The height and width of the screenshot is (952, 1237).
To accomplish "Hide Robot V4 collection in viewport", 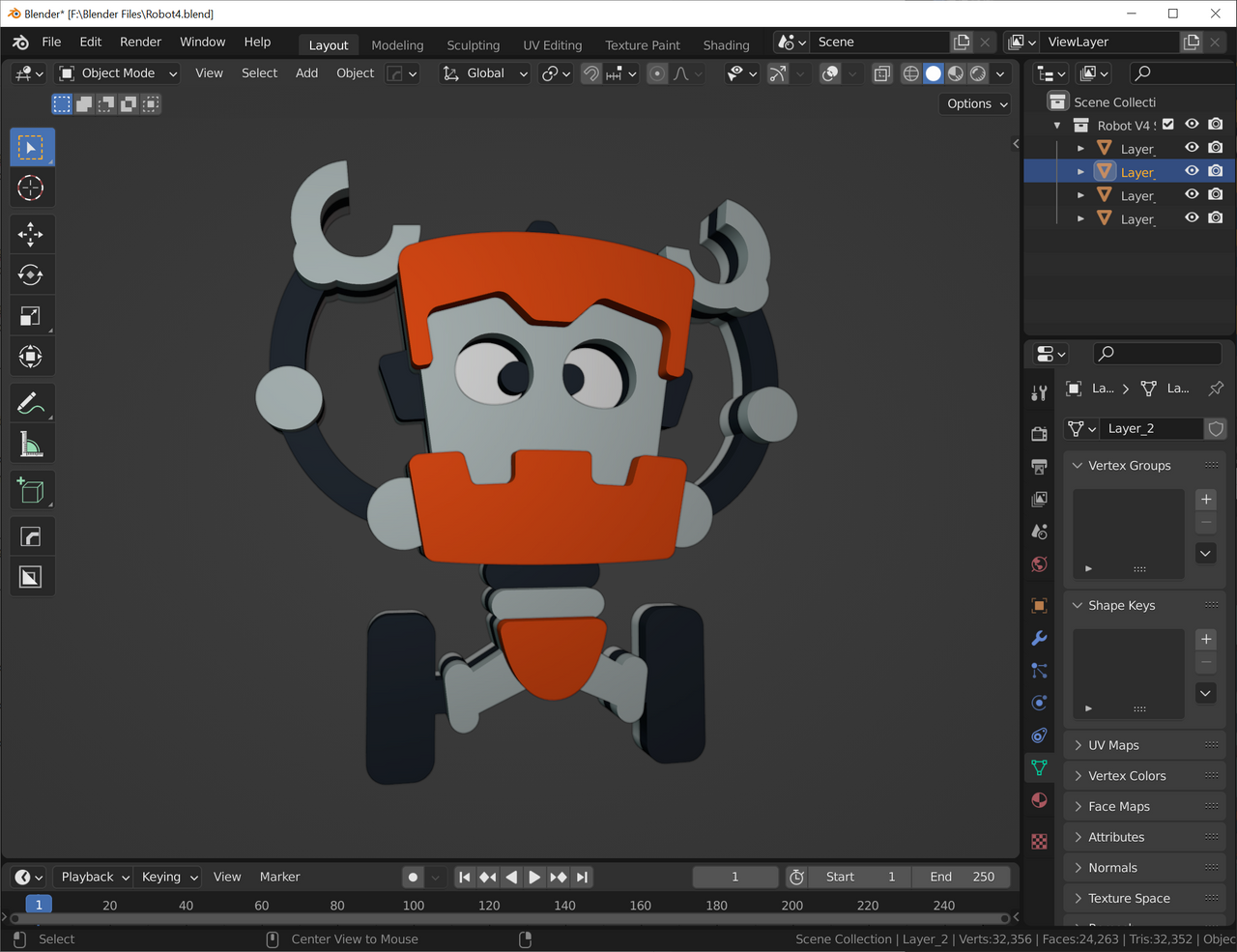I will pyautogui.click(x=1192, y=125).
